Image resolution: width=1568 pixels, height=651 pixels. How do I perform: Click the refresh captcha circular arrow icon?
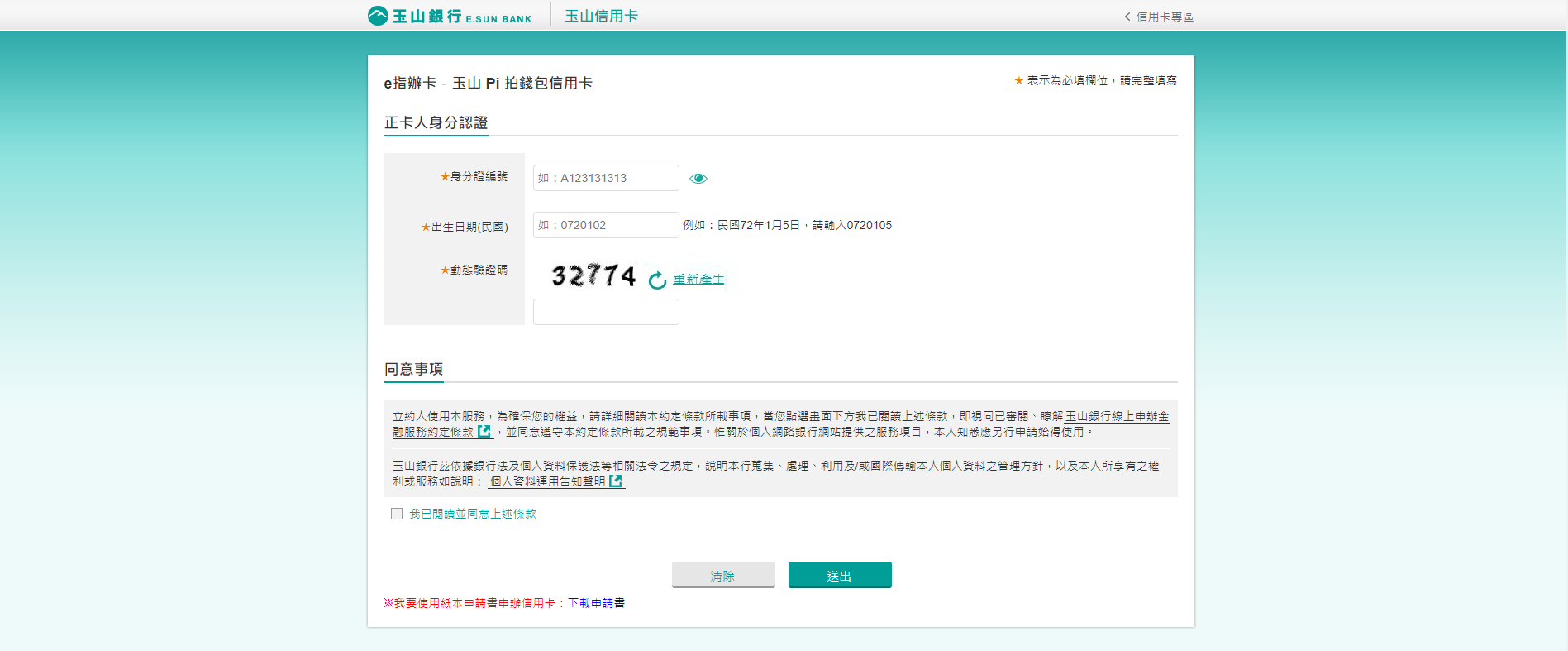pyautogui.click(x=657, y=280)
